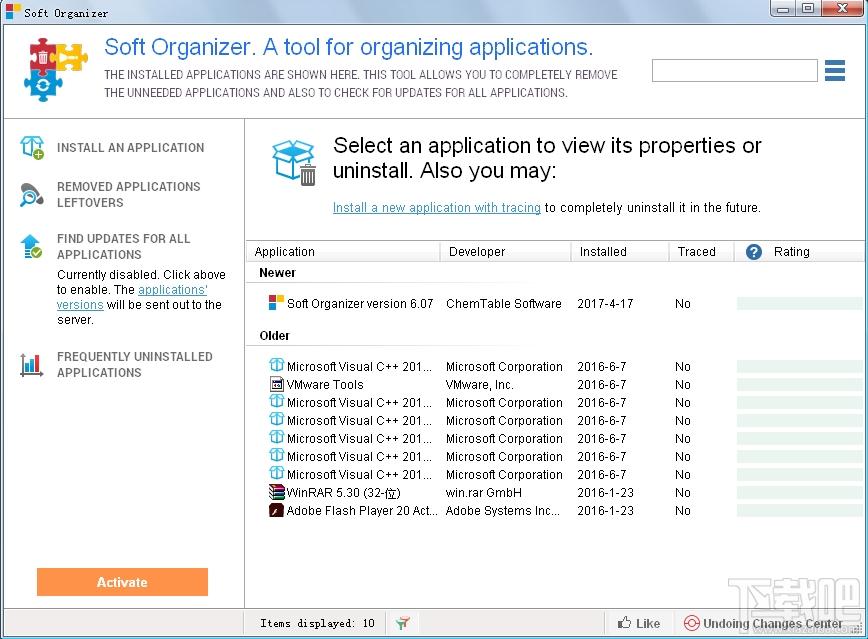Click the VMware Tools row icon
Viewport: 868px width, 639px height.
(276, 384)
